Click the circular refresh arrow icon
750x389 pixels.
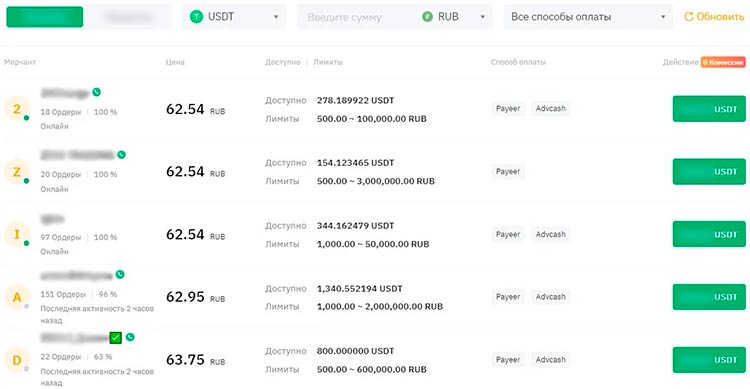[x=688, y=17]
